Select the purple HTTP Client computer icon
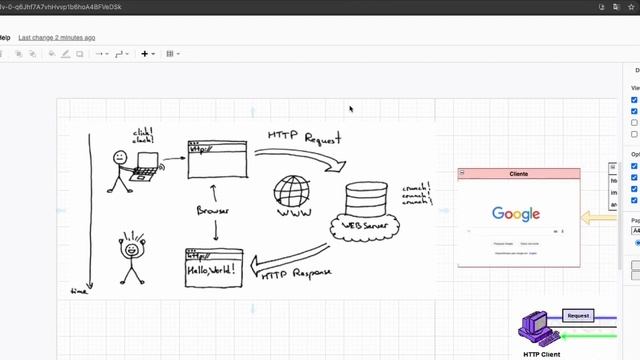Screen dimensions: 640x360 [x=539, y=329]
